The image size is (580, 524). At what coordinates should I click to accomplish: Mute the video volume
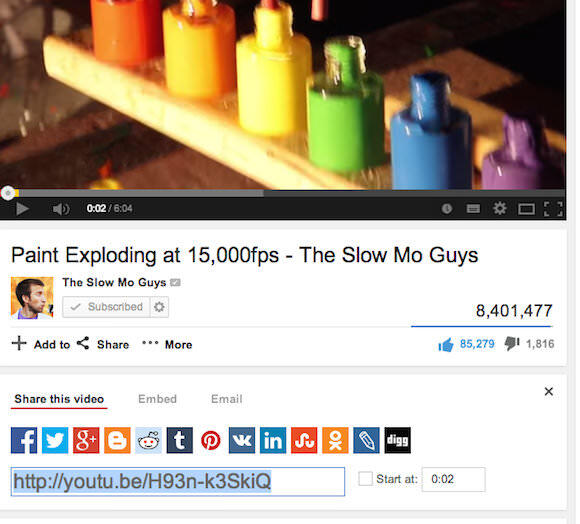(61, 209)
